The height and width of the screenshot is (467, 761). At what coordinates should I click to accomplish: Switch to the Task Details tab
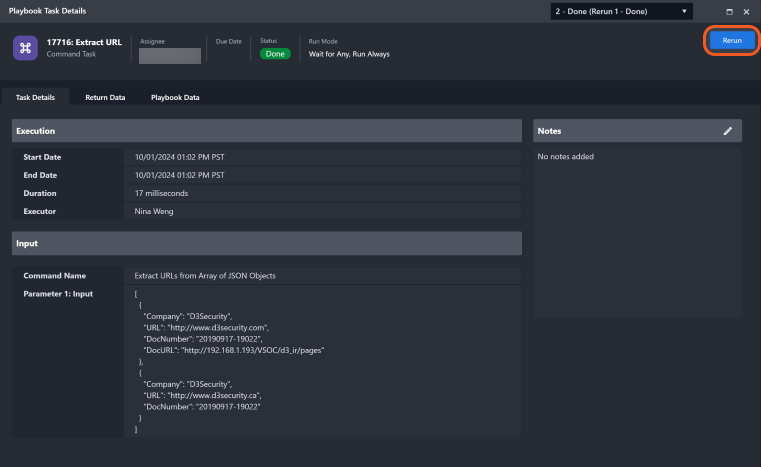click(x=35, y=97)
